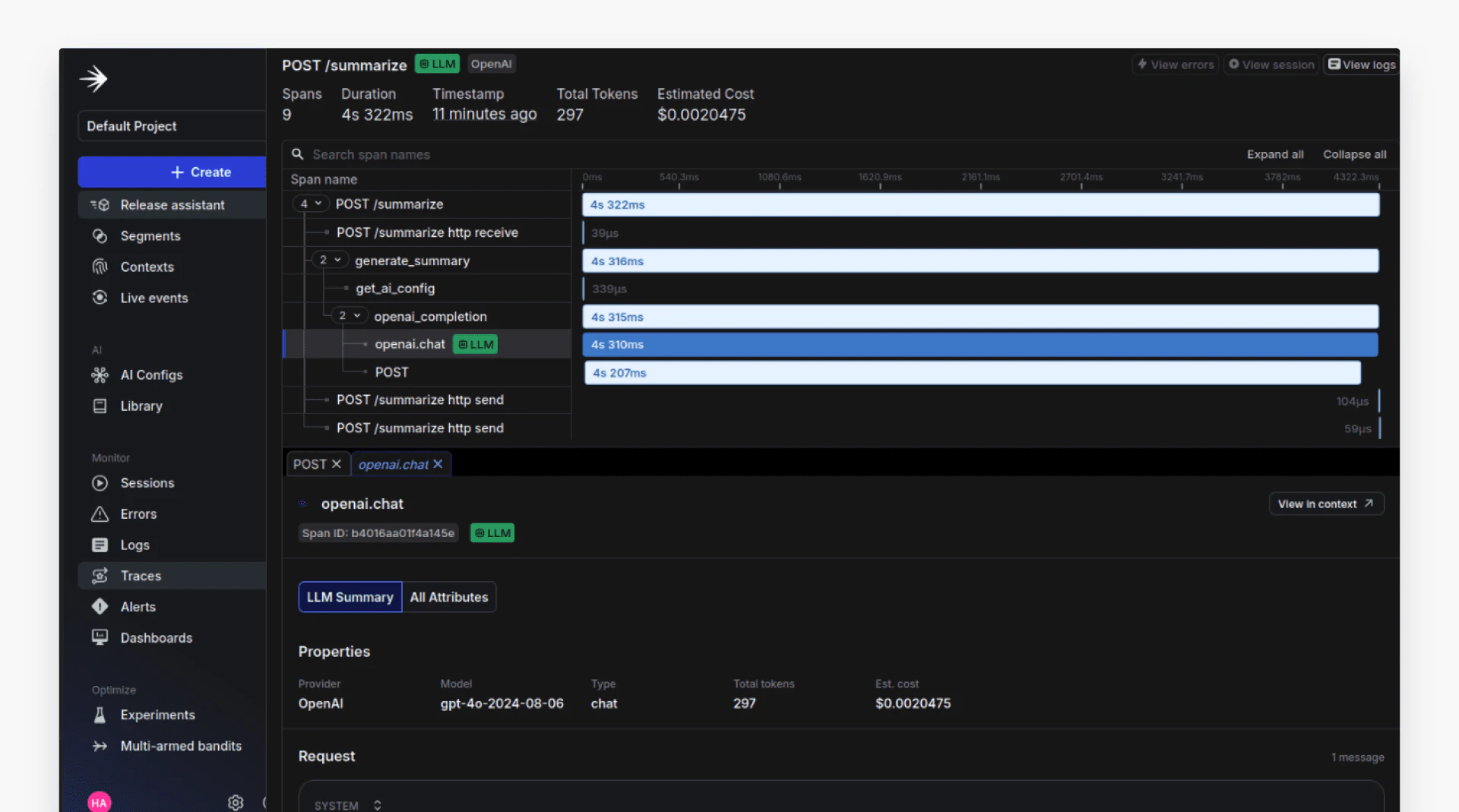This screenshot has height=812, width=1459.
Task: Select the get_ai_config span row
Action: (427, 289)
